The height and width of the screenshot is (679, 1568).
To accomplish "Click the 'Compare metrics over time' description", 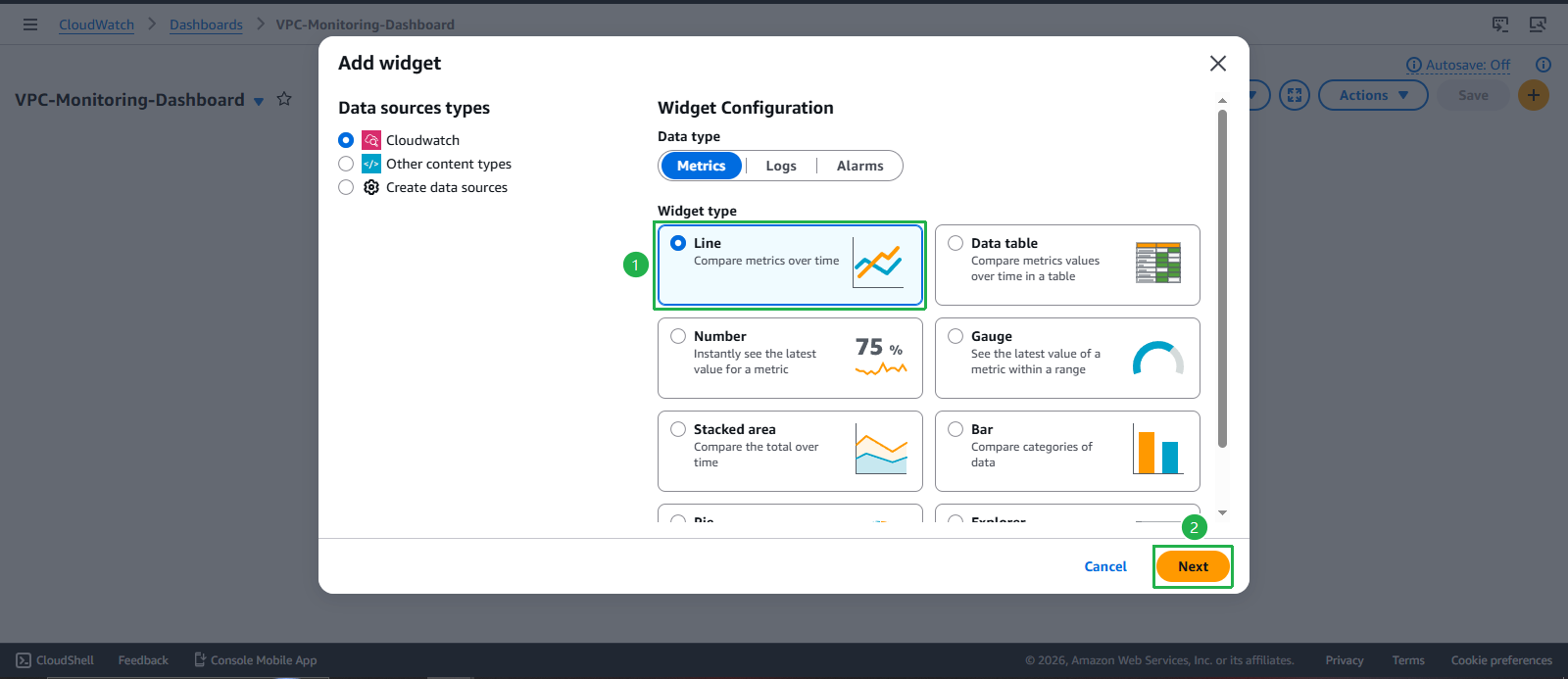I will [x=766, y=261].
